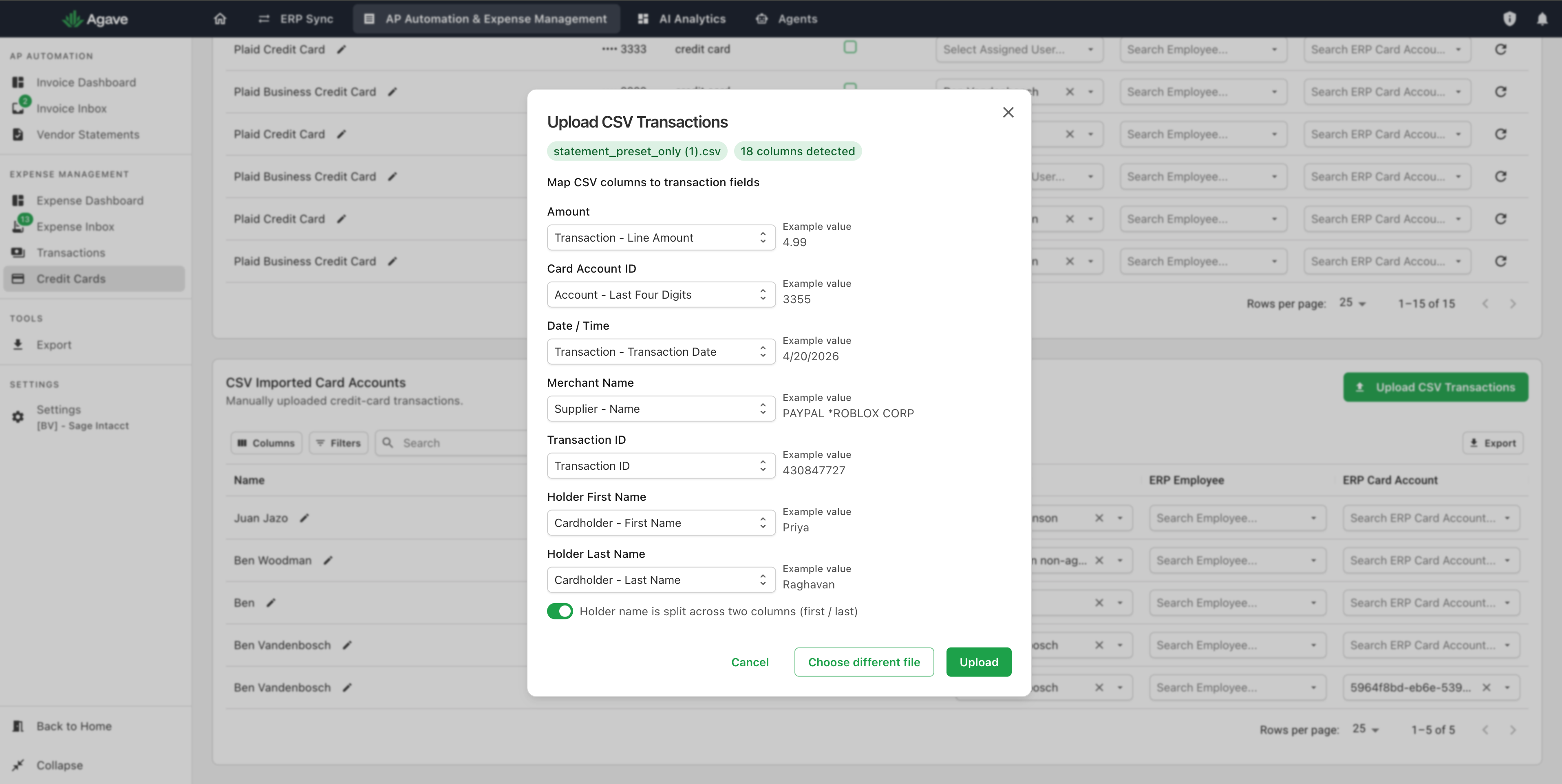The image size is (1562, 784).
Task: Click the search magnifier icon in CSV accounts table
Action: click(x=388, y=443)
